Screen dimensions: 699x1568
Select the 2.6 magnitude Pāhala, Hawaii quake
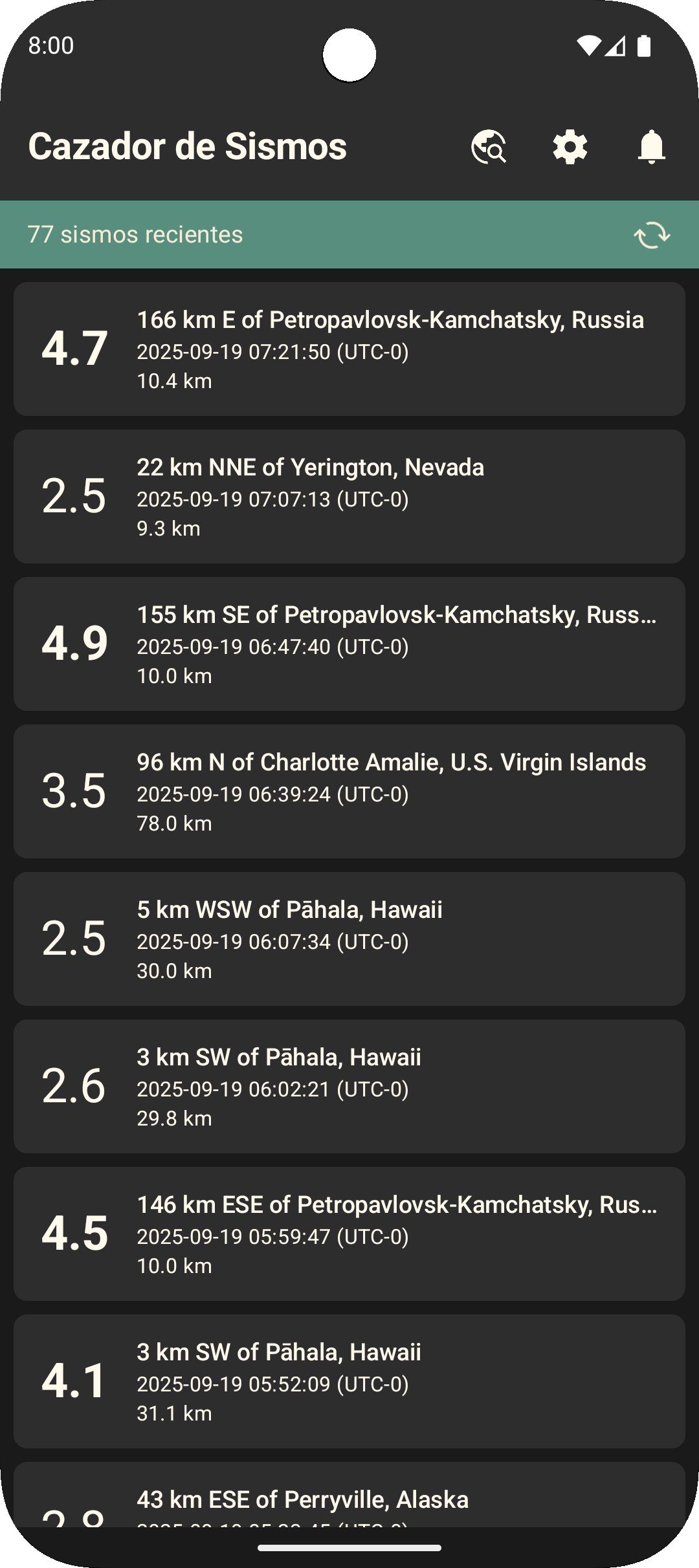pyautogui.click(x=349, y=1086)
